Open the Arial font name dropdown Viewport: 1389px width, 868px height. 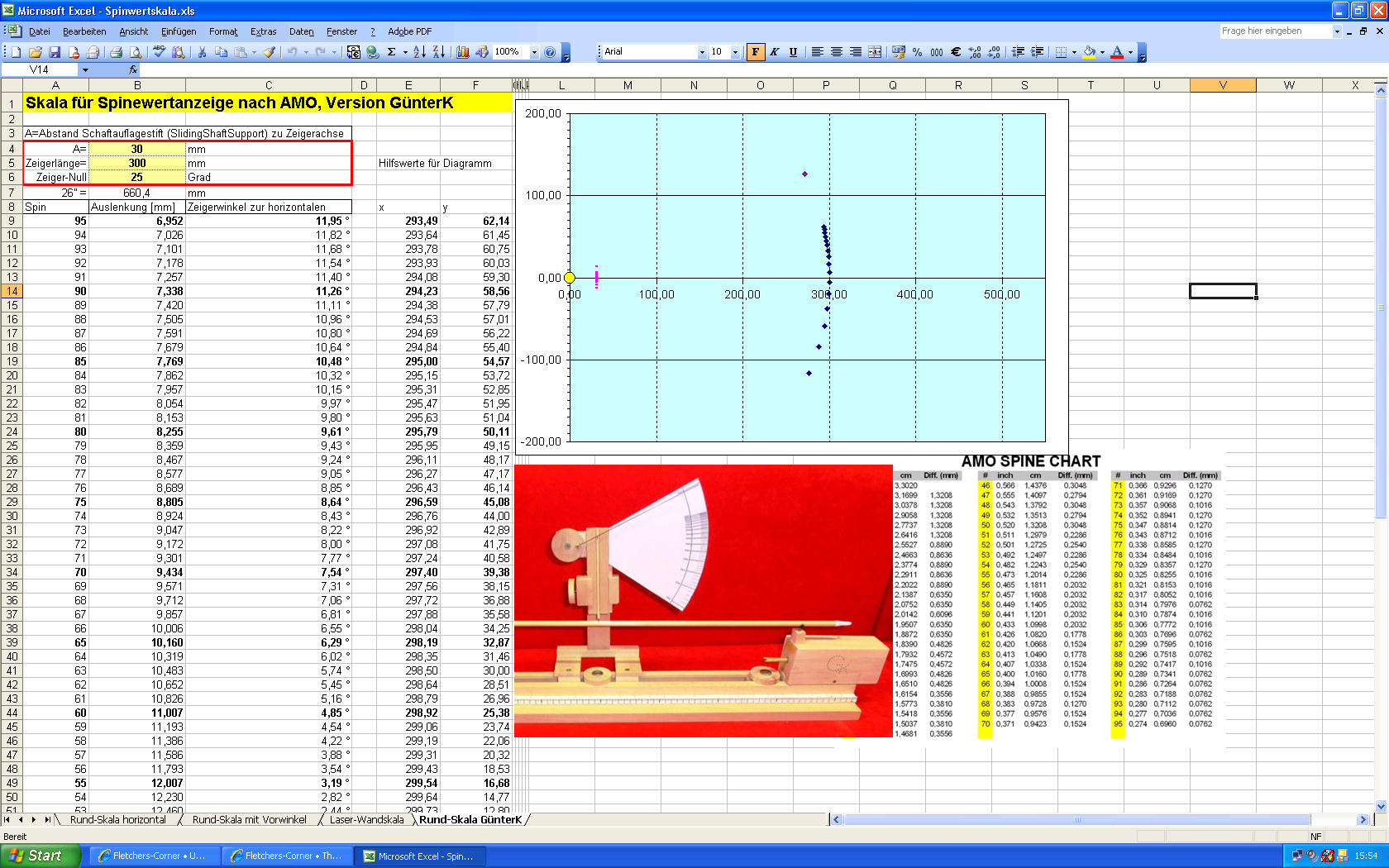[702, 52]
